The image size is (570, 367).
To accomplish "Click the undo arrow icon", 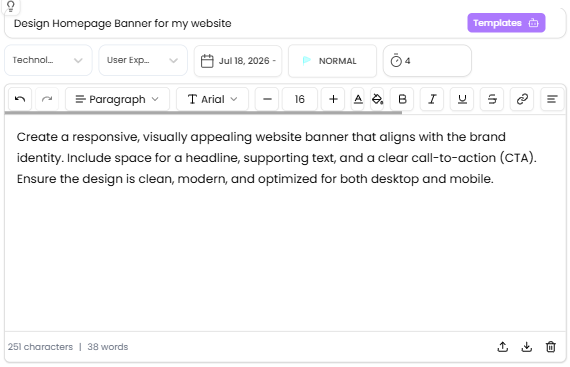I will tap(20, 99).
